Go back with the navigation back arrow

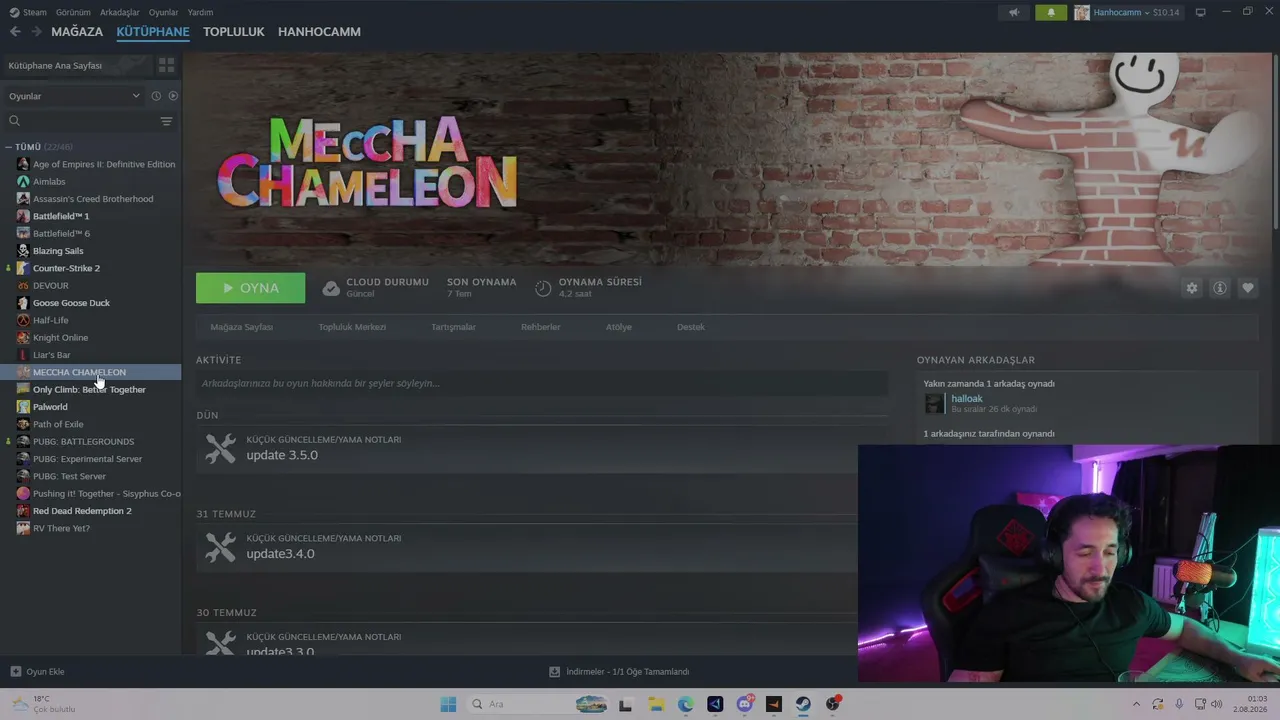[x=15, y=32]
